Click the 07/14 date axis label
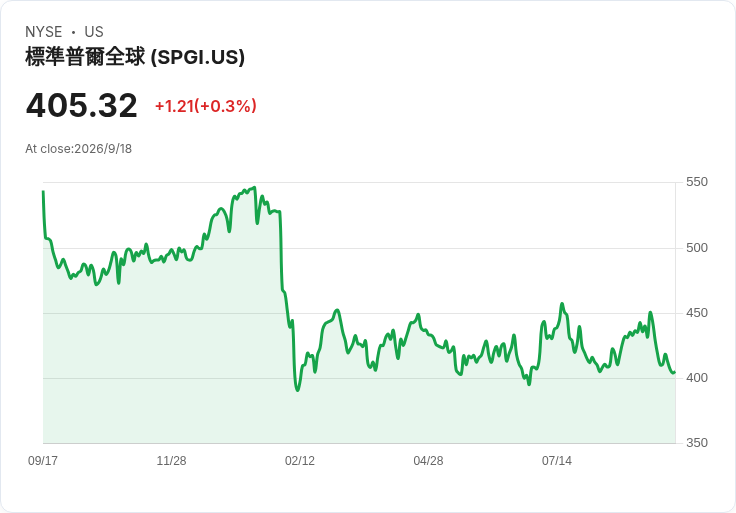The image size is (736, 513). [557, 460]
